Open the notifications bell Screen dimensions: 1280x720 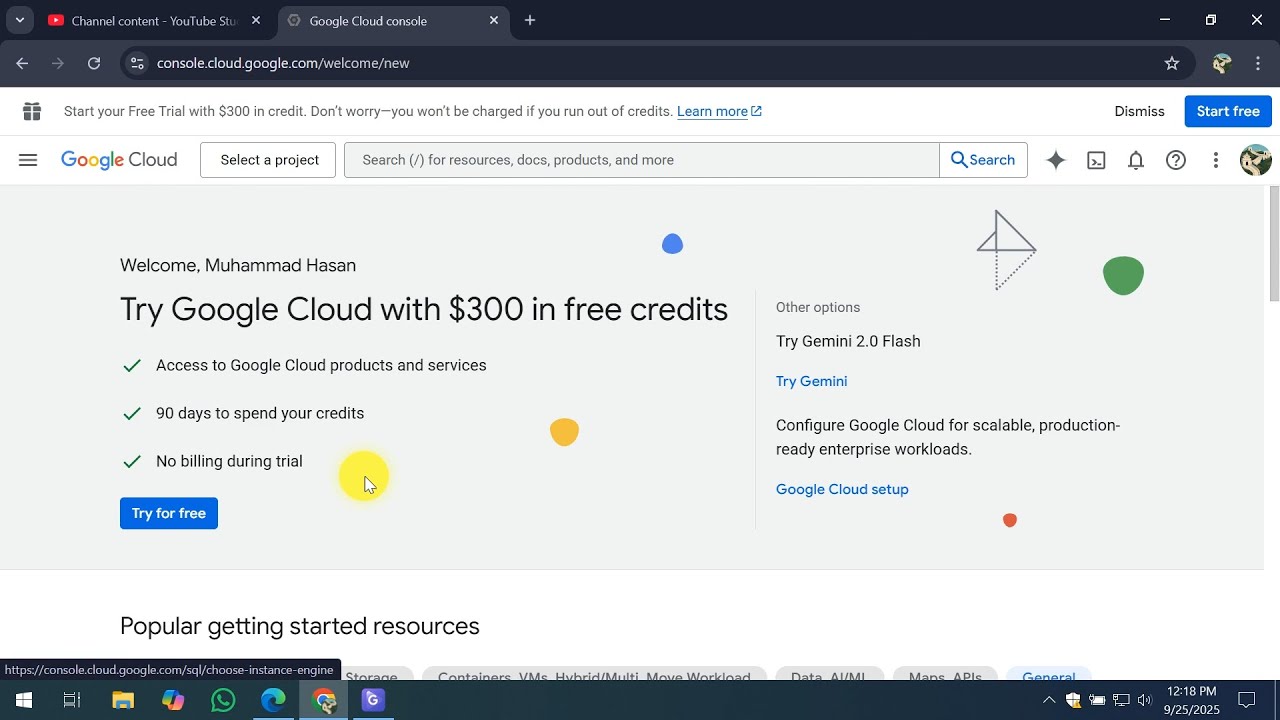tap(1136, 160)
